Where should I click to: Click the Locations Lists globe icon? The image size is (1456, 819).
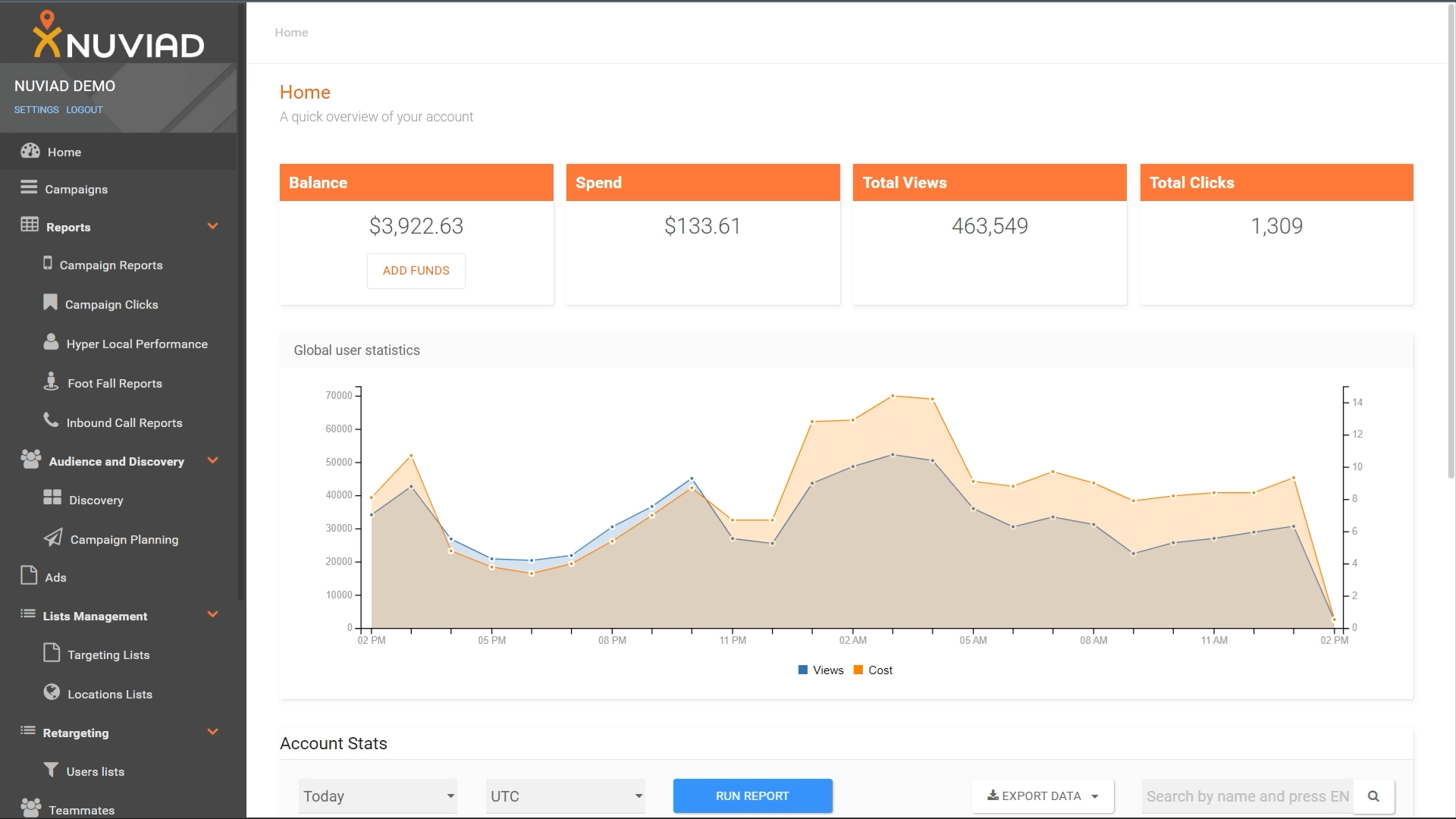52,692
